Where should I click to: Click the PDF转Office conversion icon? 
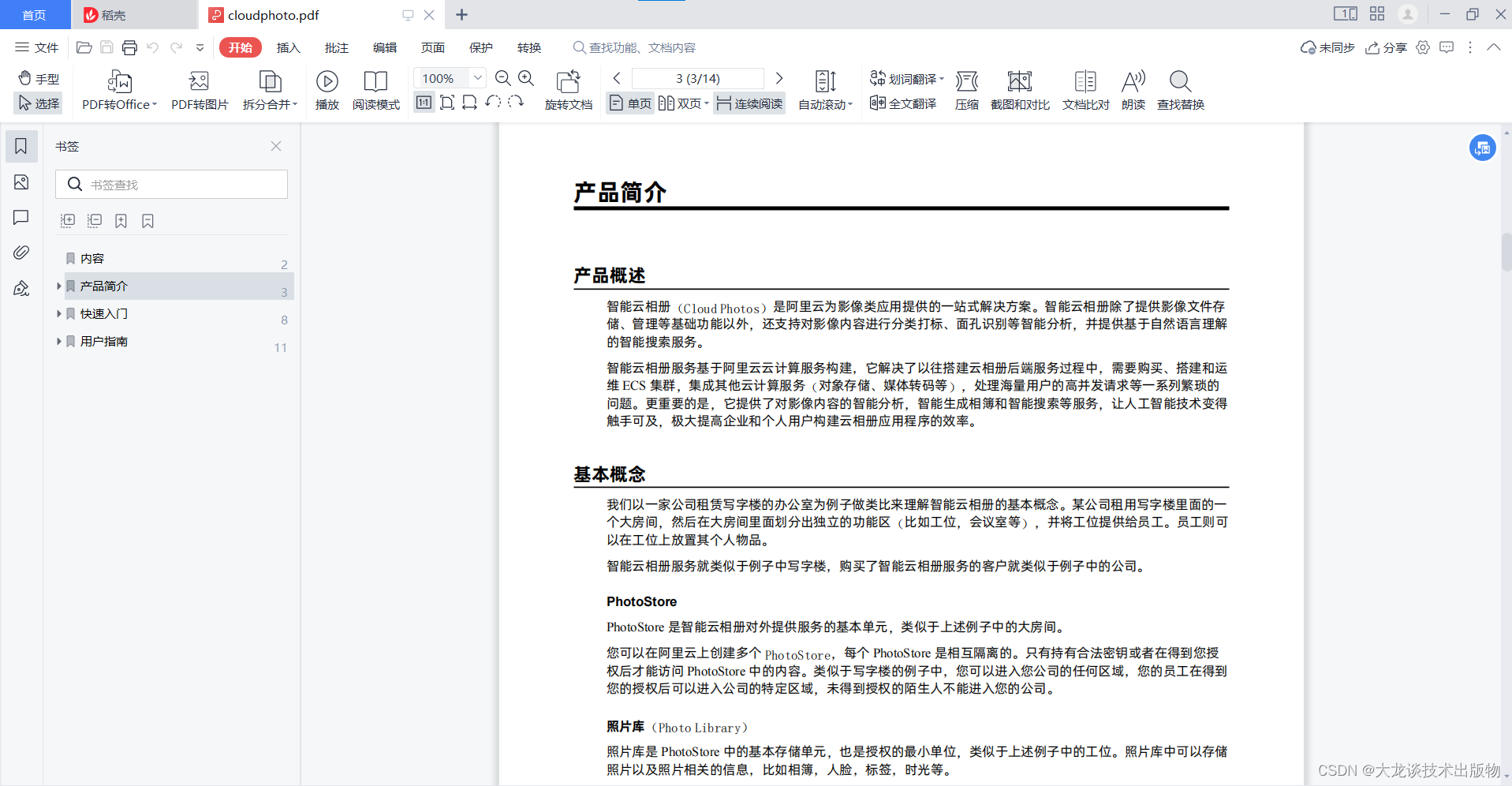(x=119, y=82)
